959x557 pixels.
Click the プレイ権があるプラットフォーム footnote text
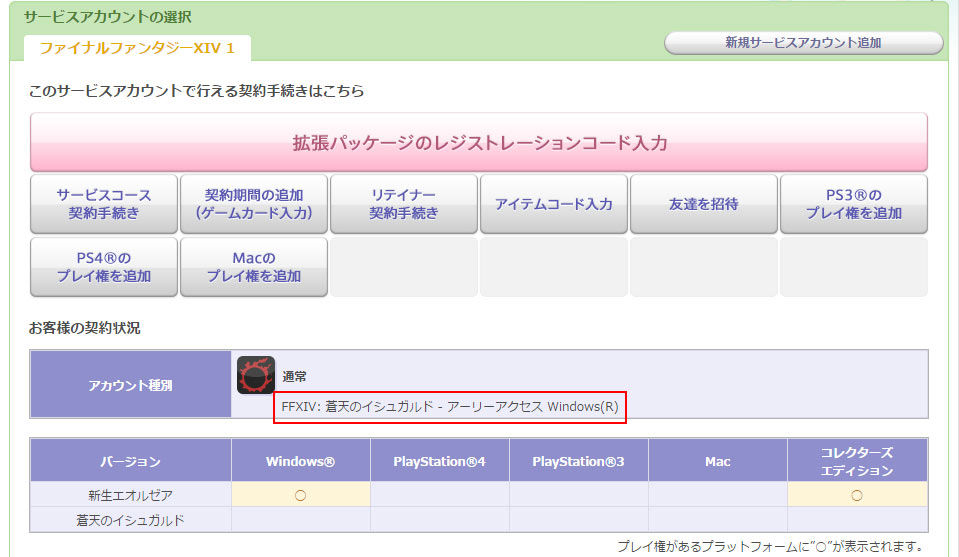click(770, 546)
